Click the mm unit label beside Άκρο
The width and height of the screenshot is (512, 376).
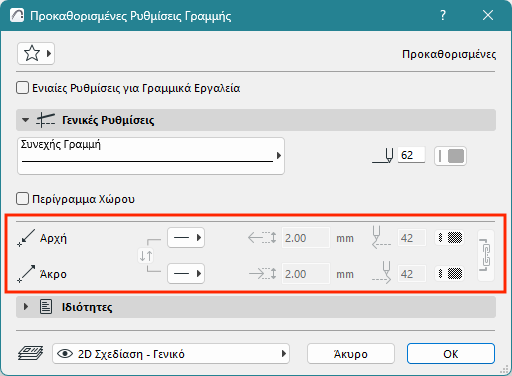point(345,274)
